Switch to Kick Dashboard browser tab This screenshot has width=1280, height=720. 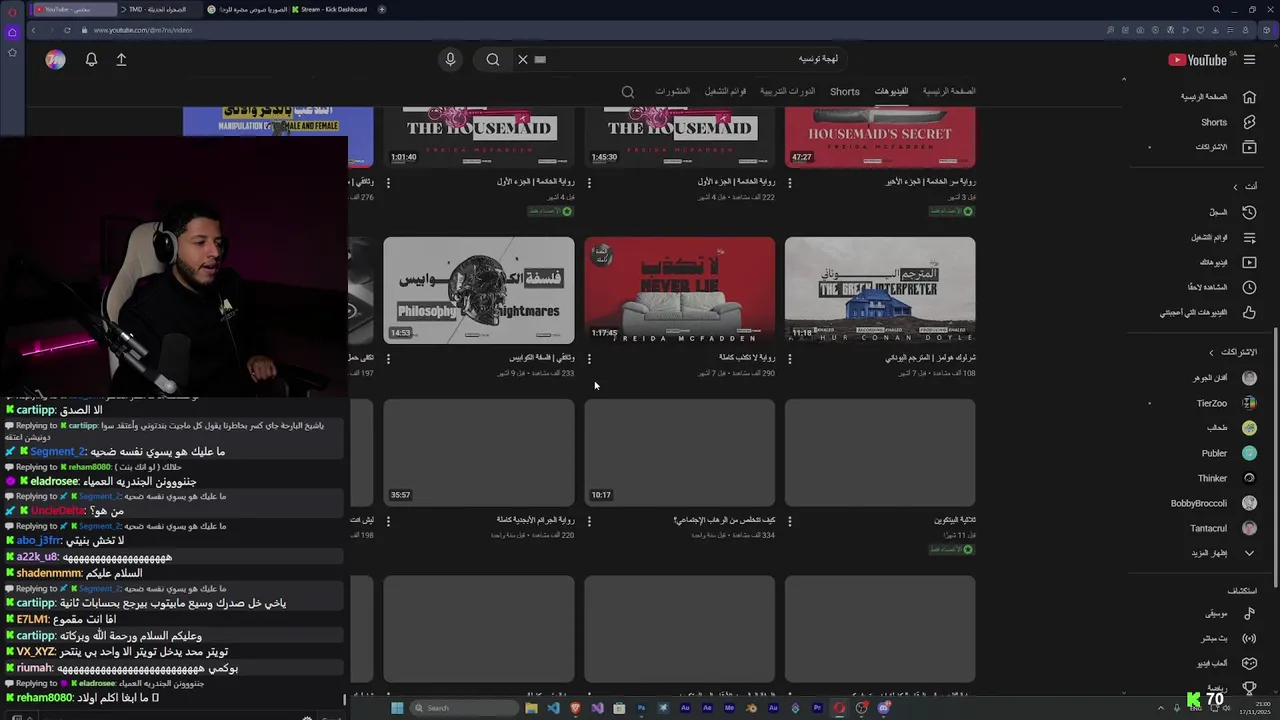[x=329, y=9]
